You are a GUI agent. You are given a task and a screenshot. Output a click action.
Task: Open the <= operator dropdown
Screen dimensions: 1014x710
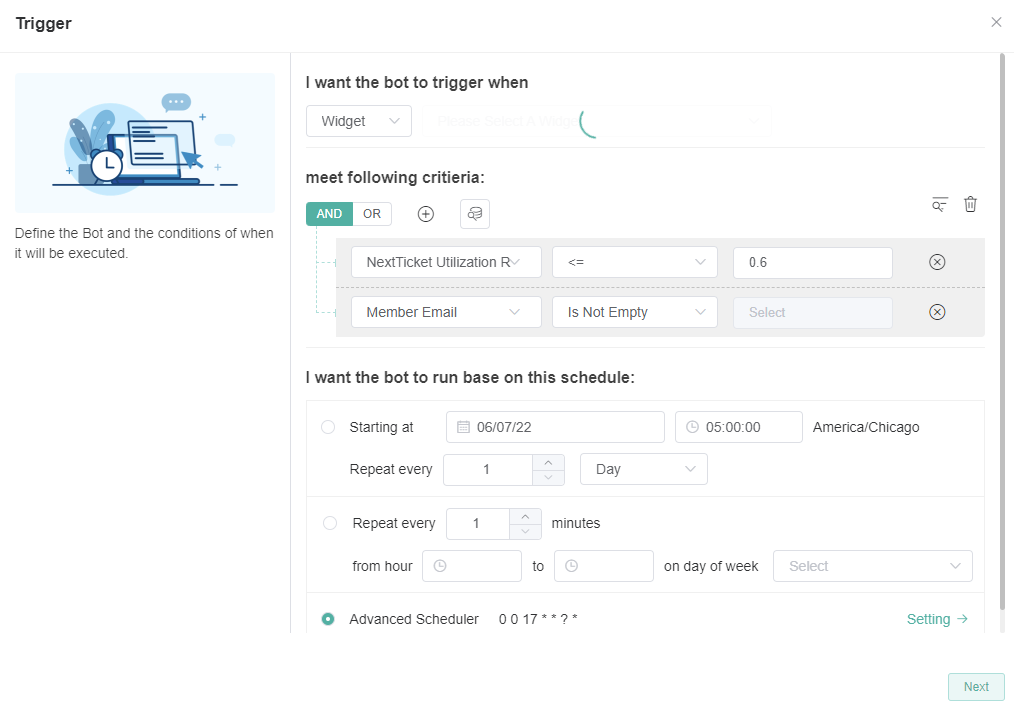tap(635, 262)
